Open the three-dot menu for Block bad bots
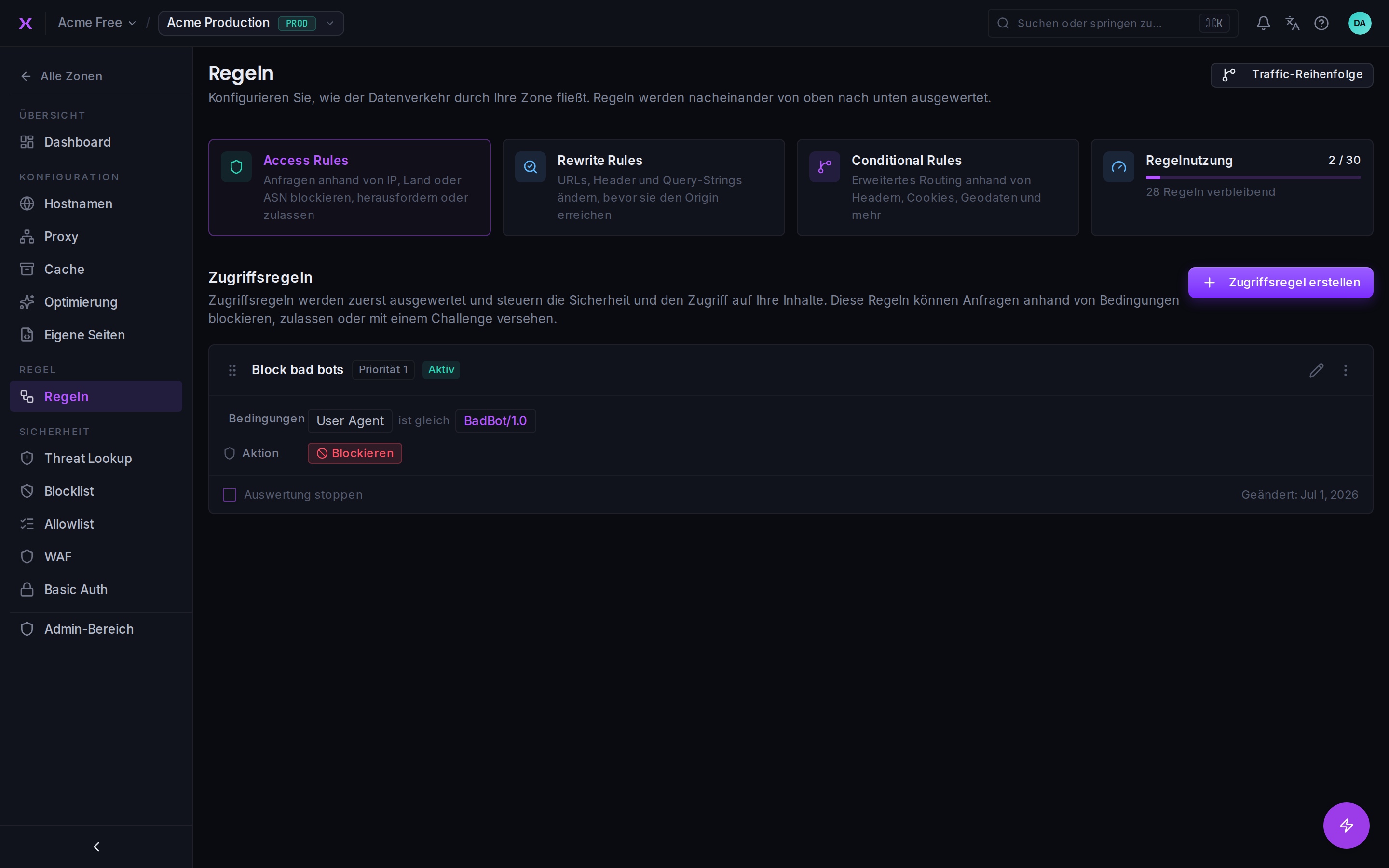1389x868 pixels. [1346, 370]
